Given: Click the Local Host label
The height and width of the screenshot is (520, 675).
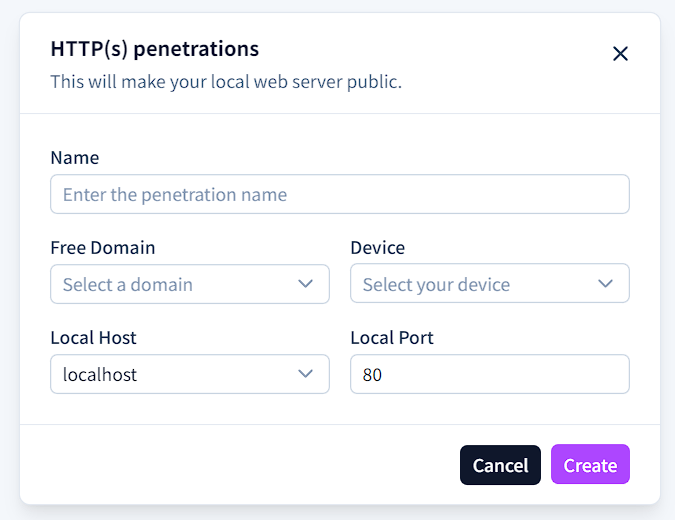Looking at the screenshot, I should point(93,338).
